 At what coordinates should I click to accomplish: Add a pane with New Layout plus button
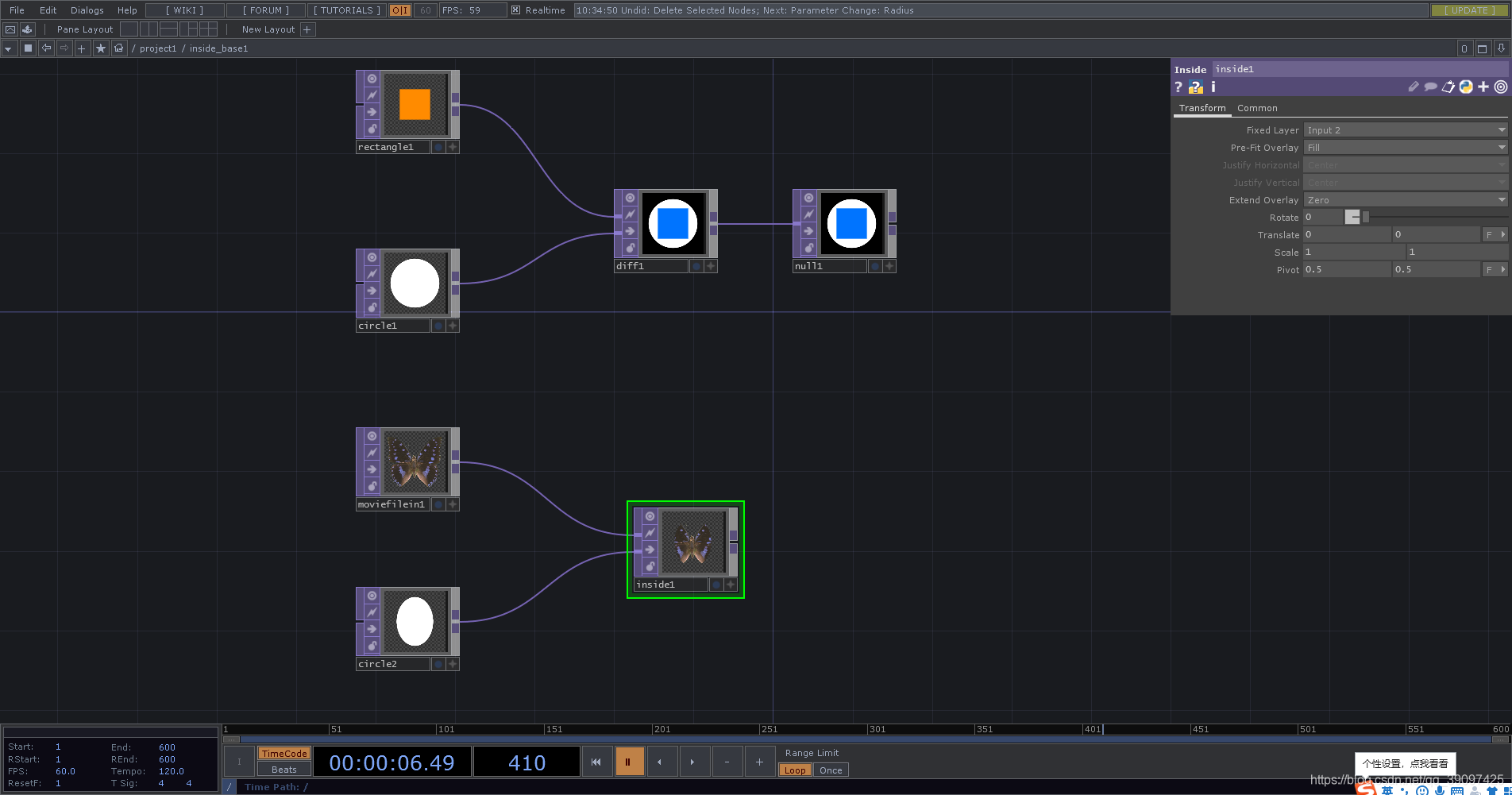pyautogui.click(x=307, y=29)
